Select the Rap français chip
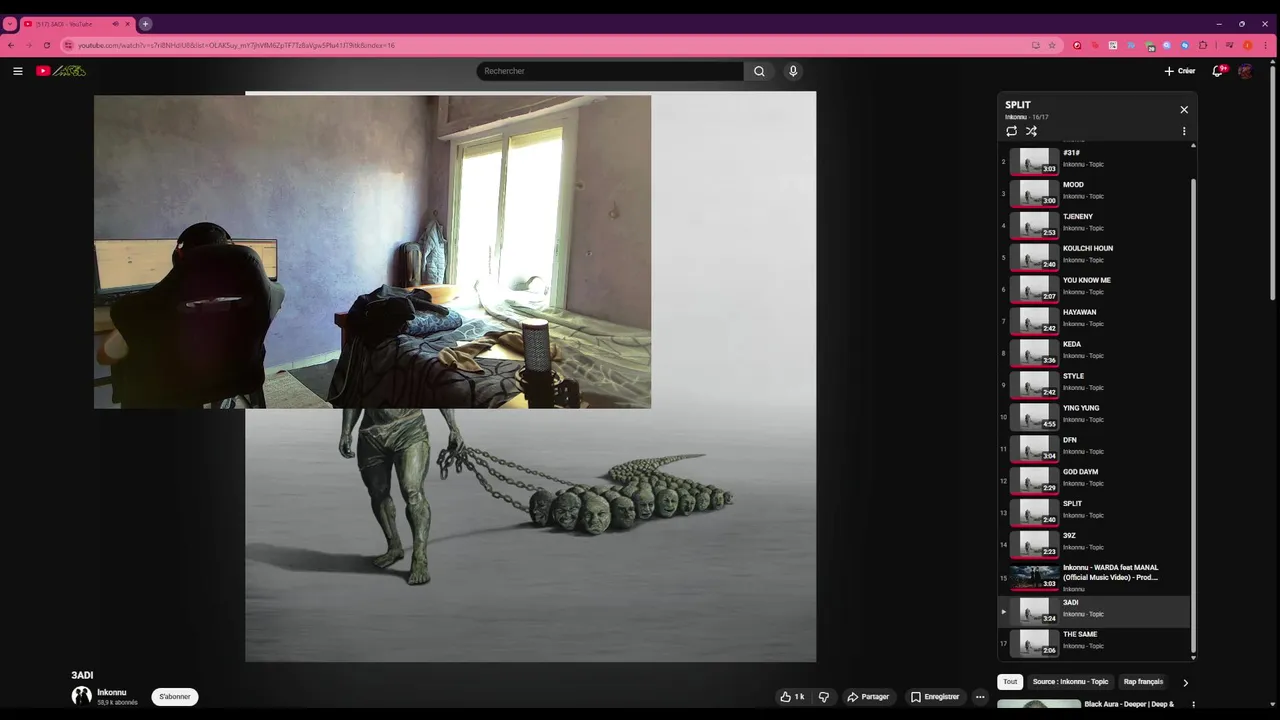This screenshot has height=720, width=1280. [x=1143, y=682]
